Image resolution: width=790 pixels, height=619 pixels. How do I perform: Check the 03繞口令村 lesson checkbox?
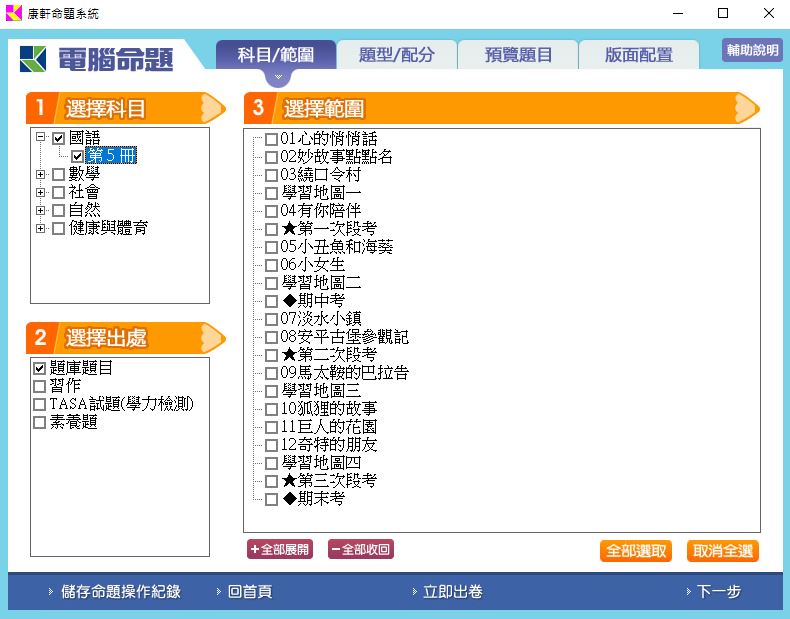coord(271,175)
